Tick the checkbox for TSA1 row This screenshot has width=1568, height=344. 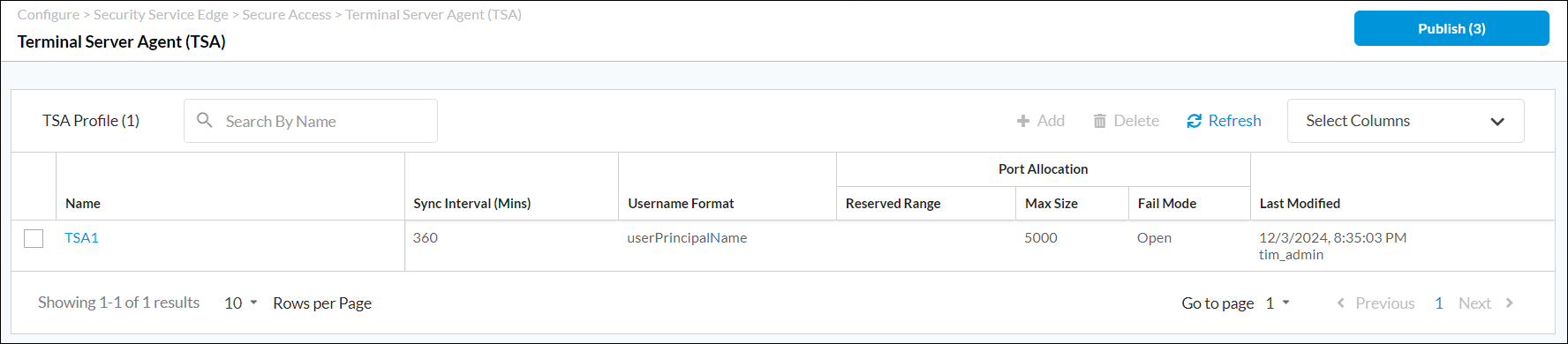tap(34, 238)
